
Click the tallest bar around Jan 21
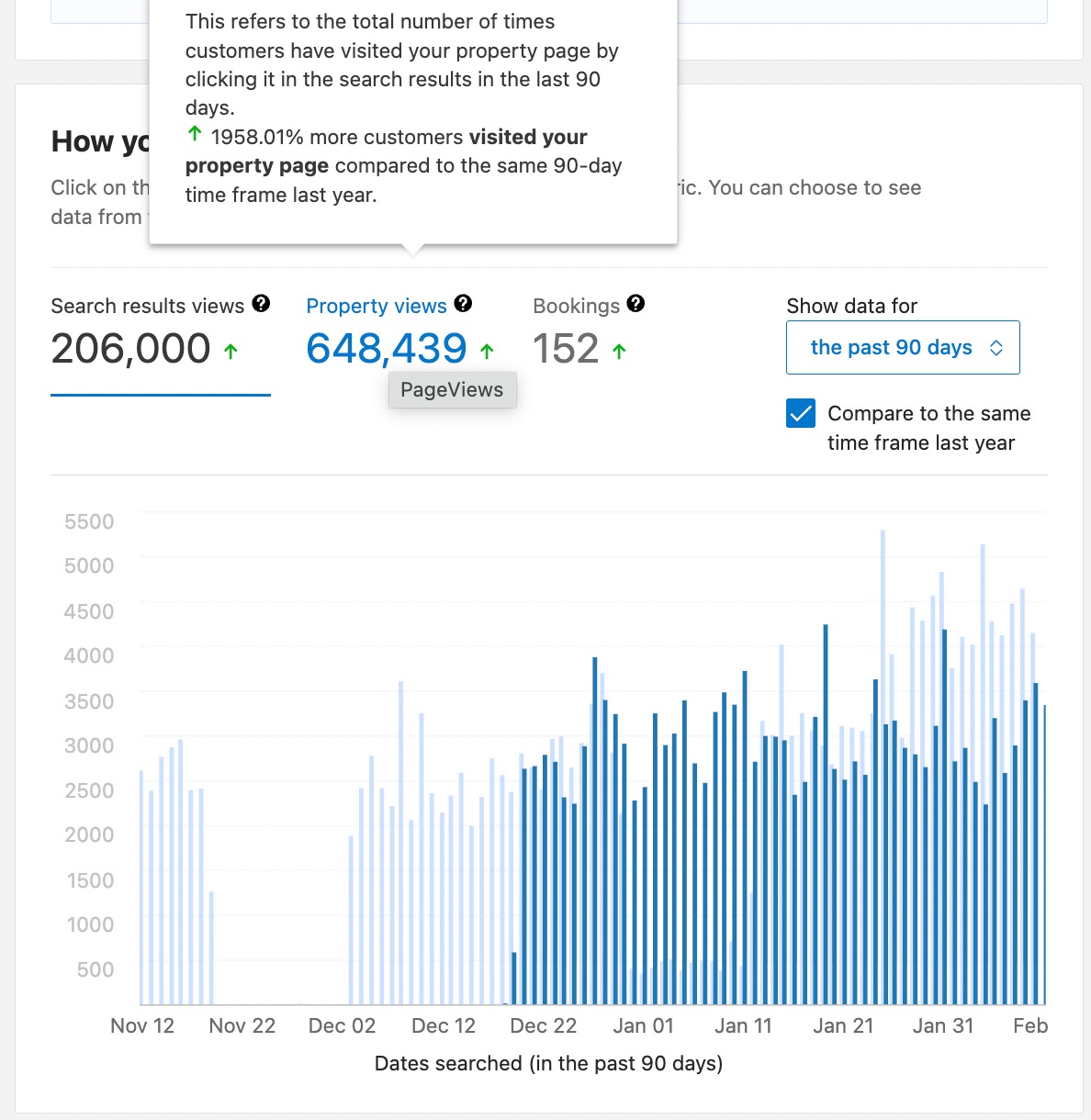[x=883, y=734]
